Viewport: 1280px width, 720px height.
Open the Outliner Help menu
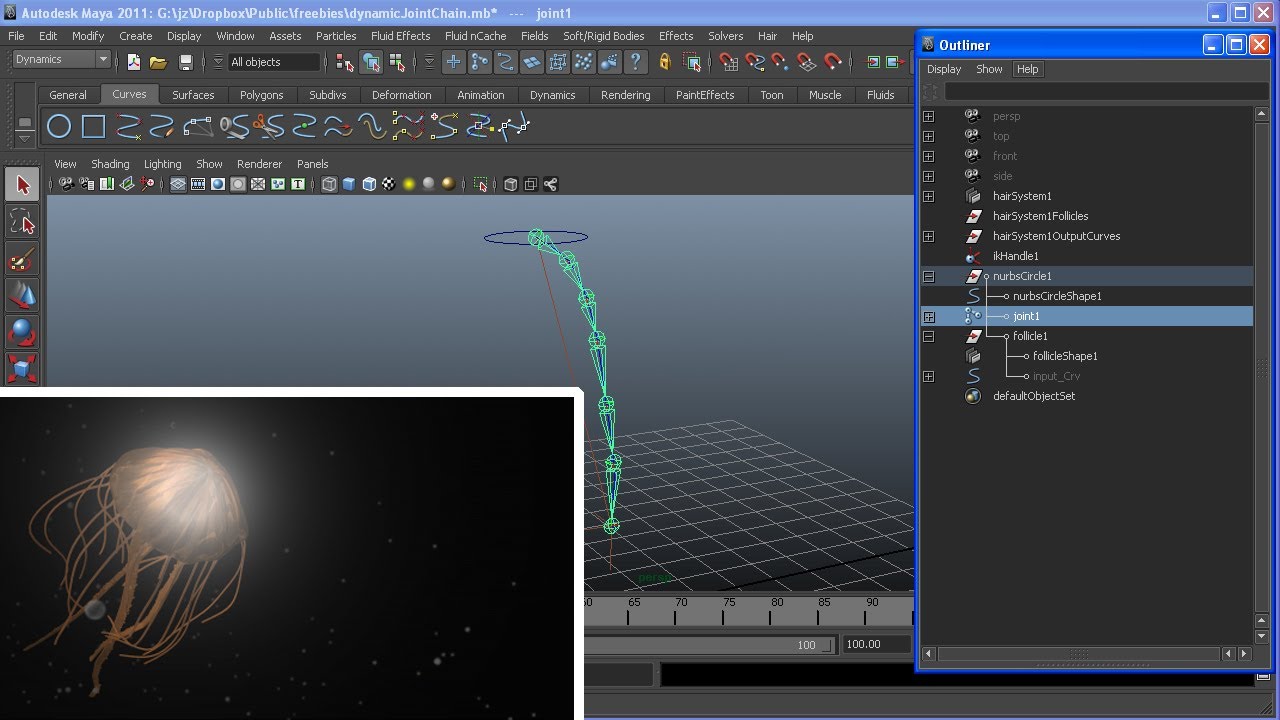pyautogui.click(x=1027, y=69)
